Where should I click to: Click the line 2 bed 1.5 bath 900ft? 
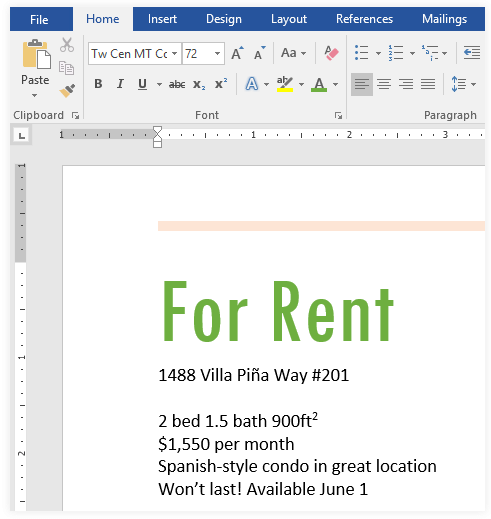(x=238, y=420)
